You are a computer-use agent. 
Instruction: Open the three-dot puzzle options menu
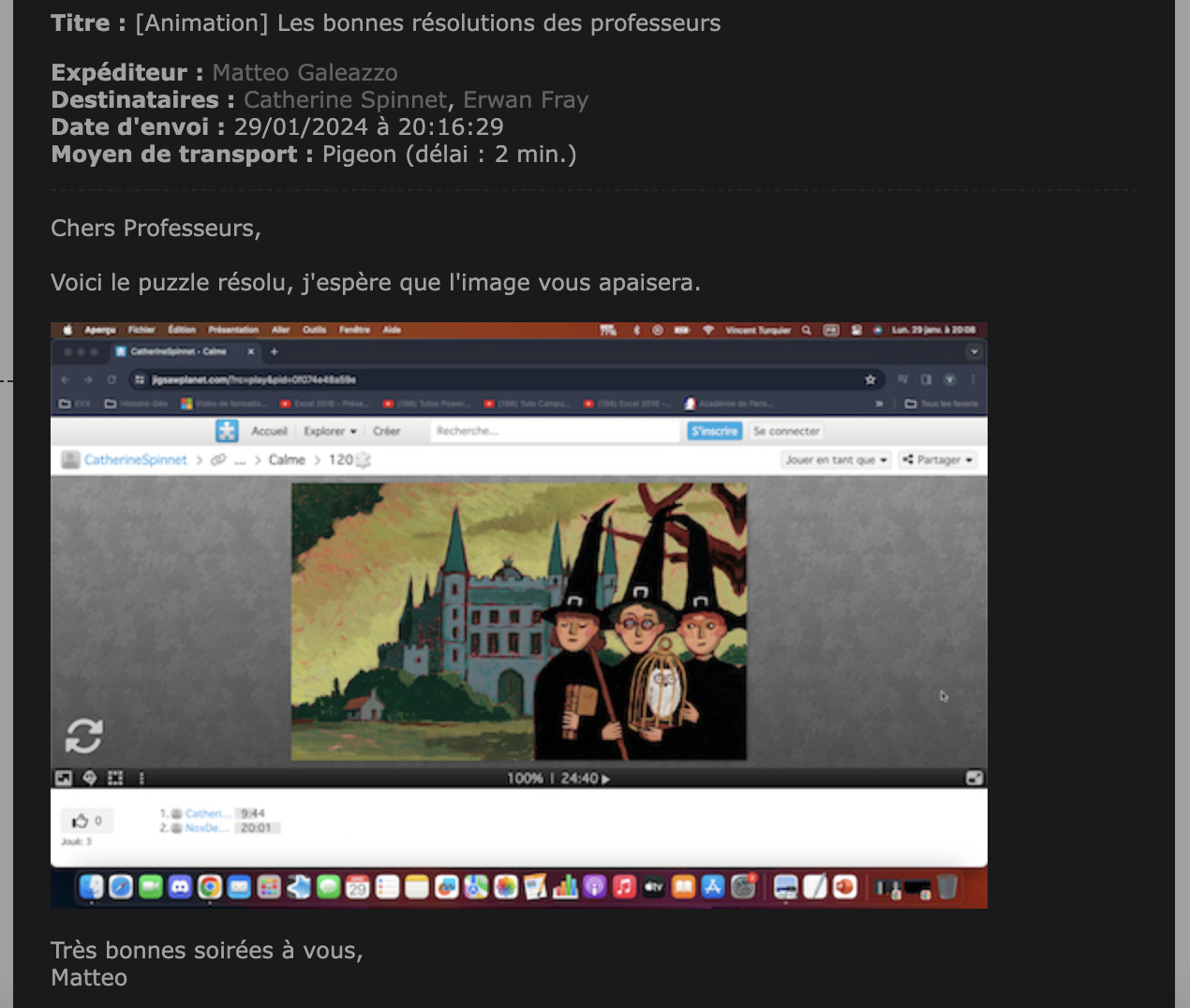[141, 778]
